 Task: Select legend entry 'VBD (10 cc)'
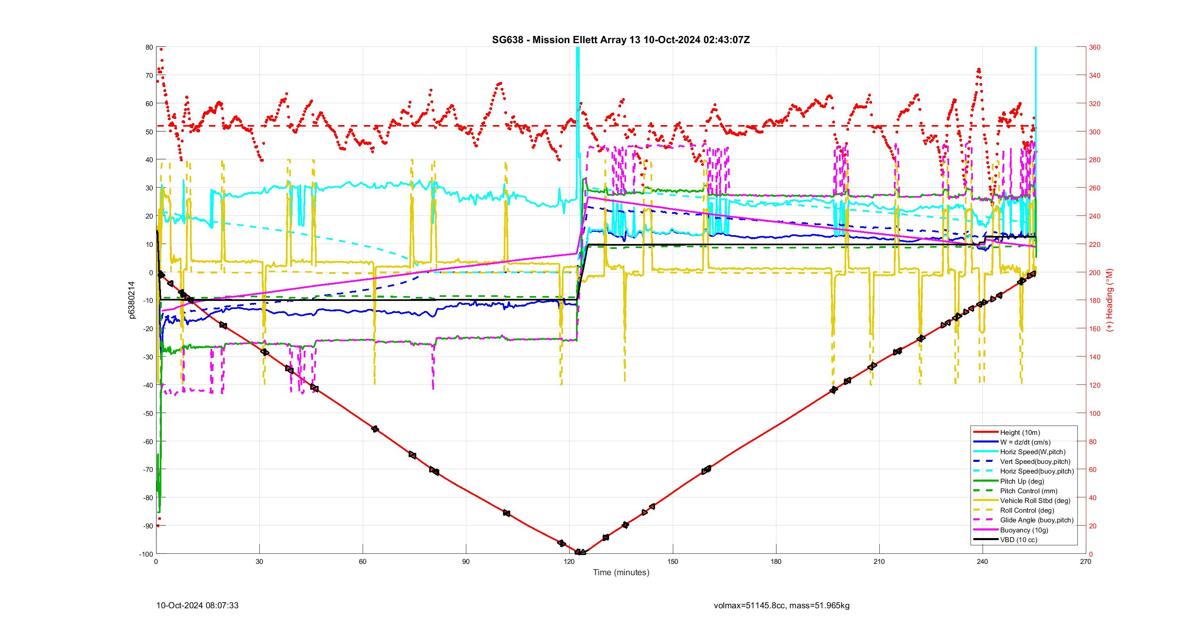(1019, 539)
